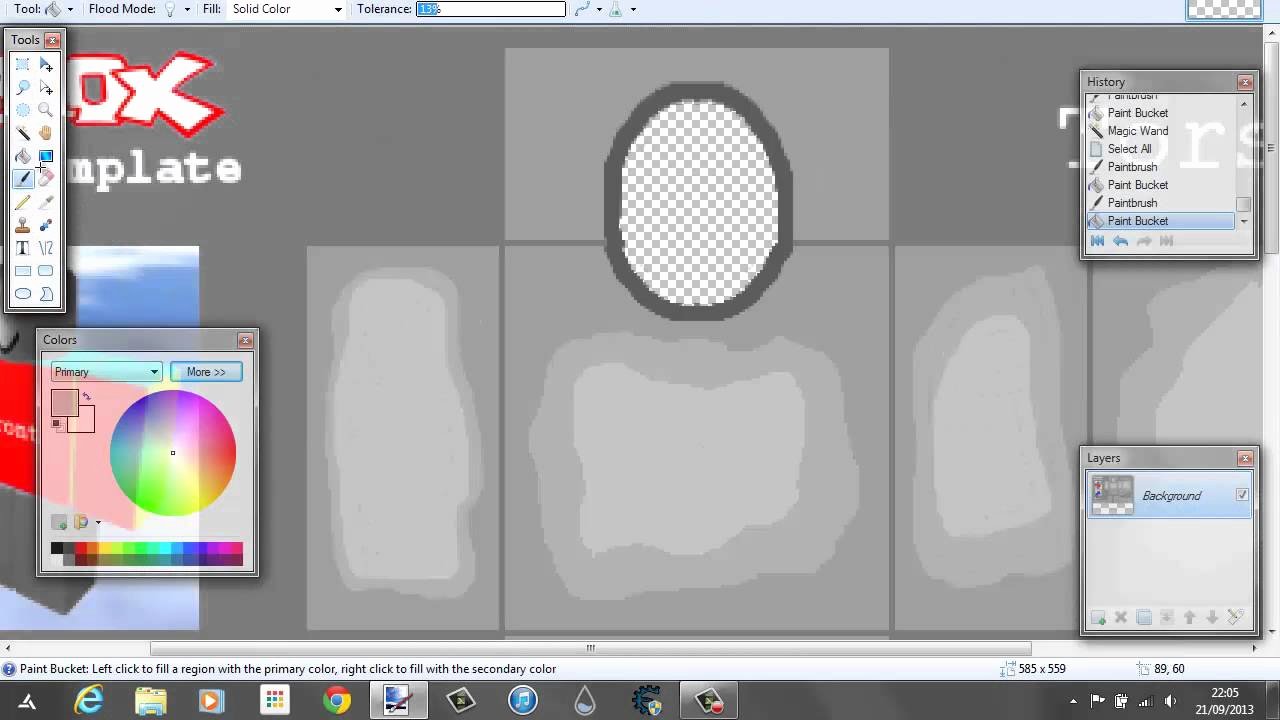Click History rewind to first step icon
Viewport: 1280px width, 720px height.
[x=1097, y=241]
